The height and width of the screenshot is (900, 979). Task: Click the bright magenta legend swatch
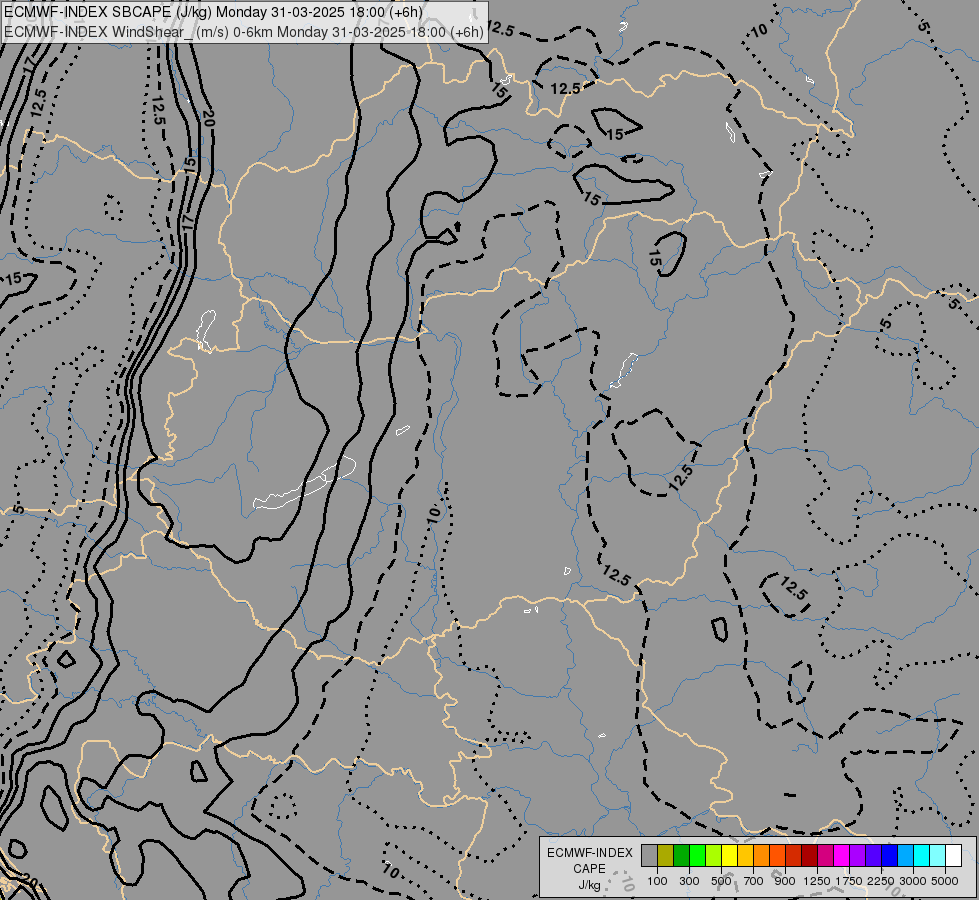click(x=842, y=855)
